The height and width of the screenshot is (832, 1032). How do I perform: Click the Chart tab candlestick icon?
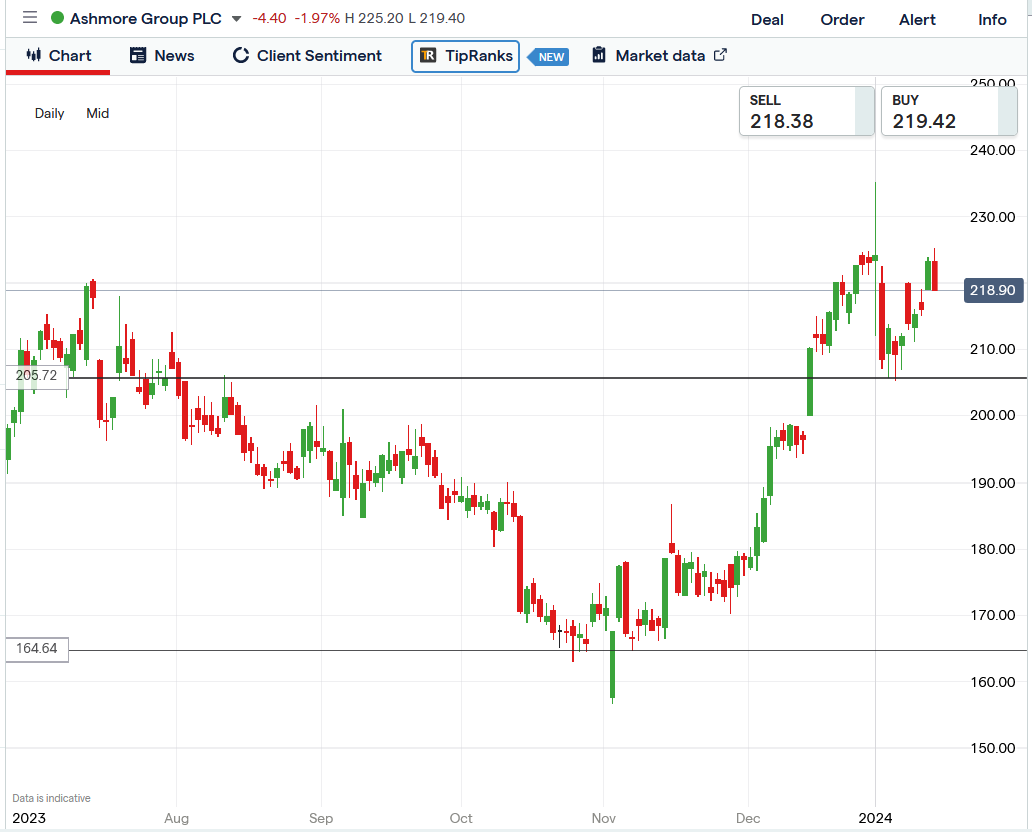(34, 55)
